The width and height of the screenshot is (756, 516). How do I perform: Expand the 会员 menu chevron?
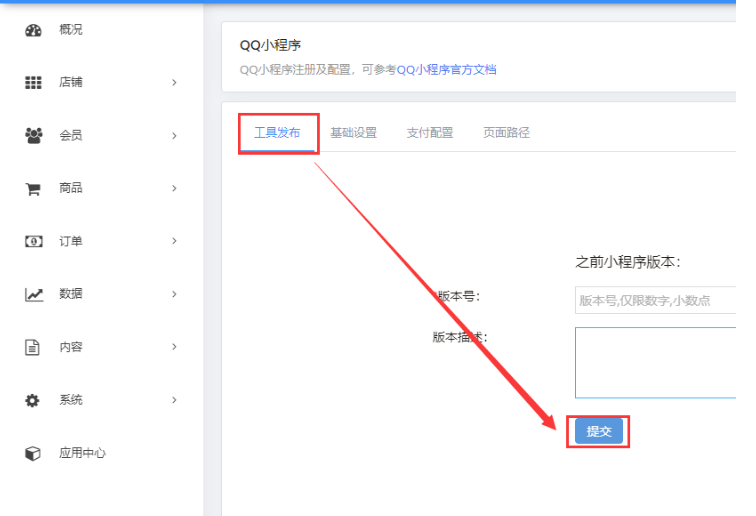point(174,136)
